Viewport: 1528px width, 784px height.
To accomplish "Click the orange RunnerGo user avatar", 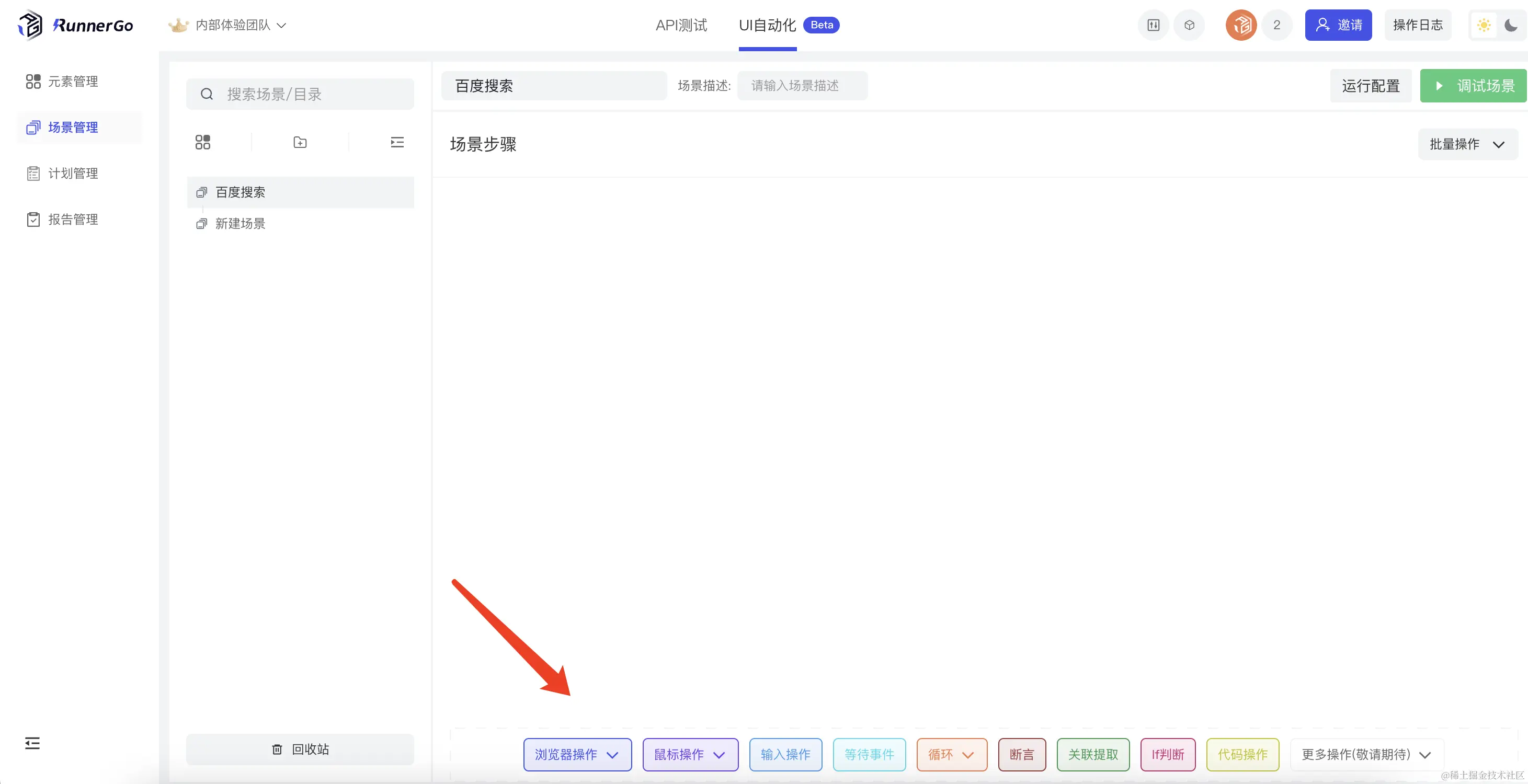I will point(1241,25).
